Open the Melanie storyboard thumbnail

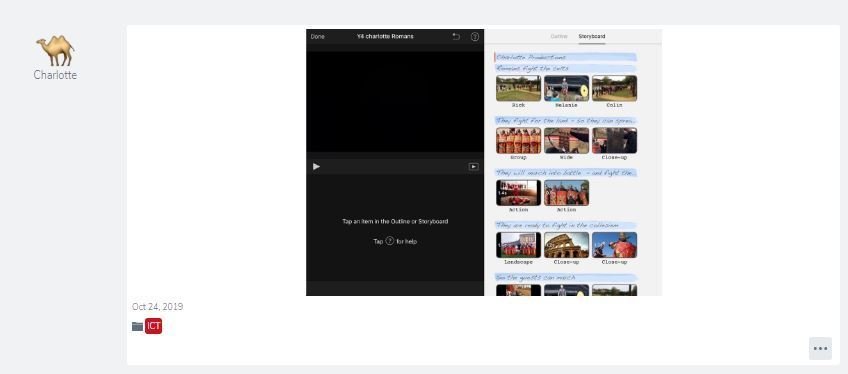tap(566, 88)
